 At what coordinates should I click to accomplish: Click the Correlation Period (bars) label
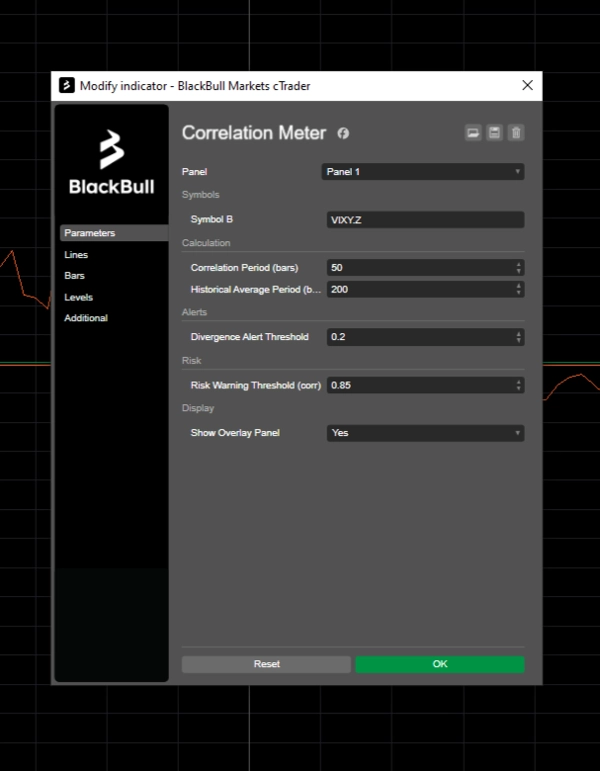[x=244, y=268]
